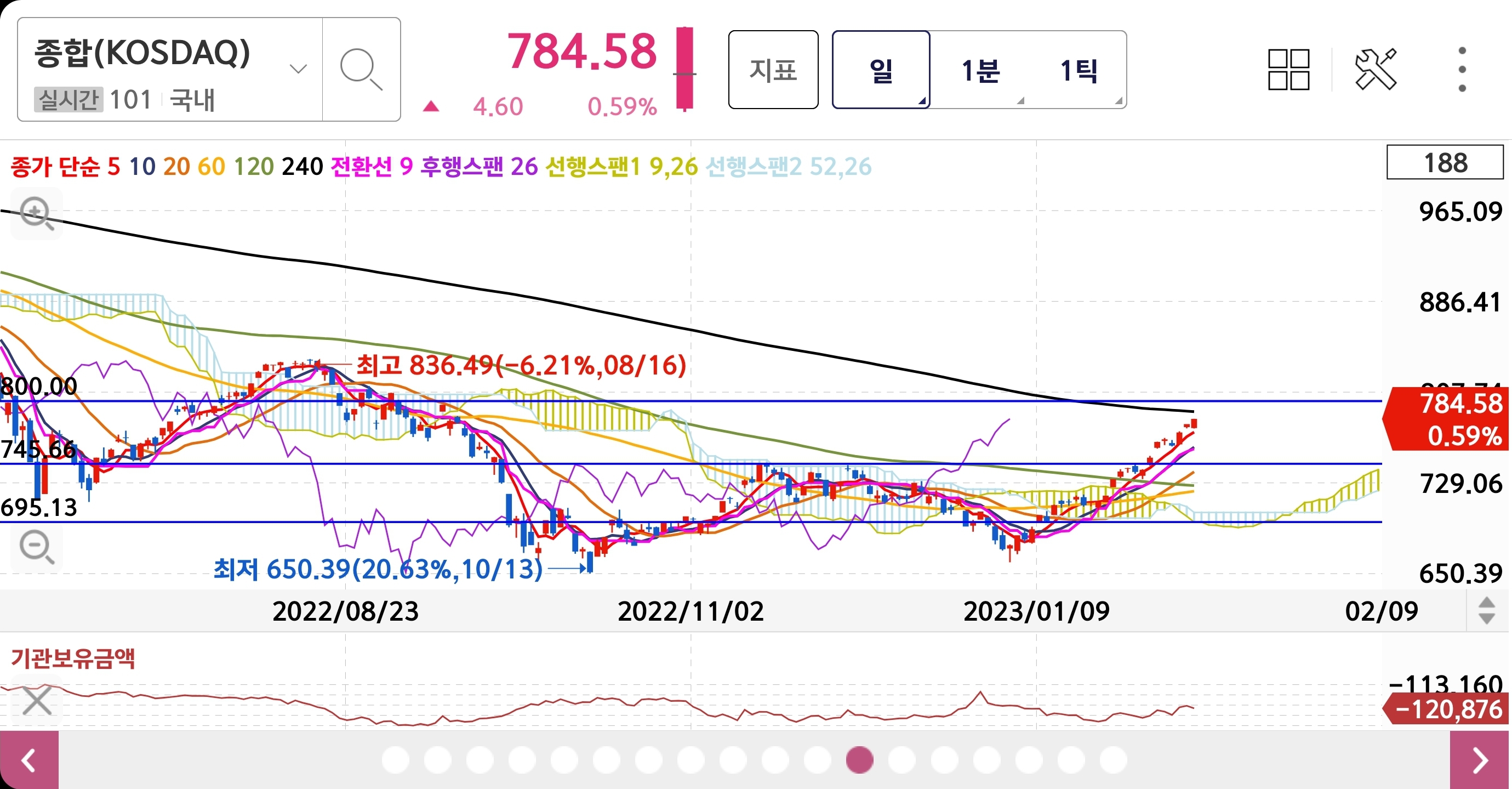The image size is (1512, 789).
Task: Click the 188 candle count input box
Action: (x=1445, y=163)
